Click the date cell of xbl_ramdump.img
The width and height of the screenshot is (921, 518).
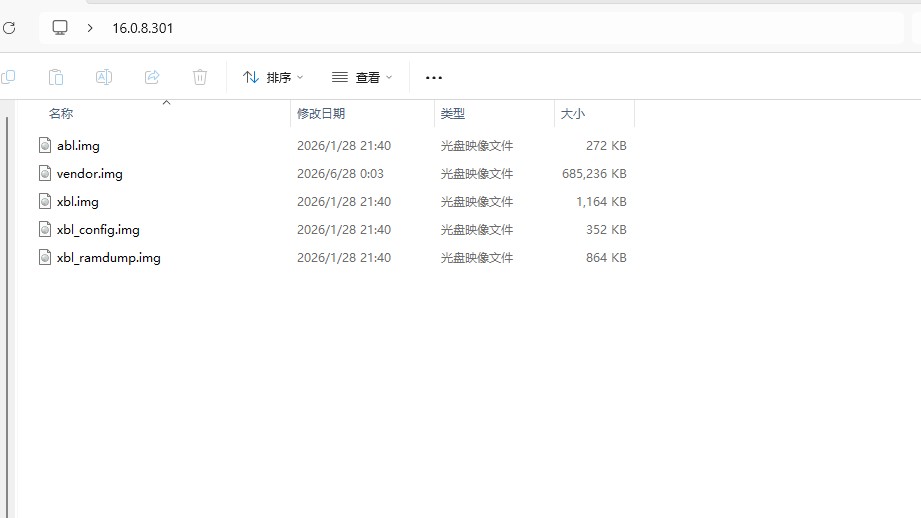click(x=344, y=258)
